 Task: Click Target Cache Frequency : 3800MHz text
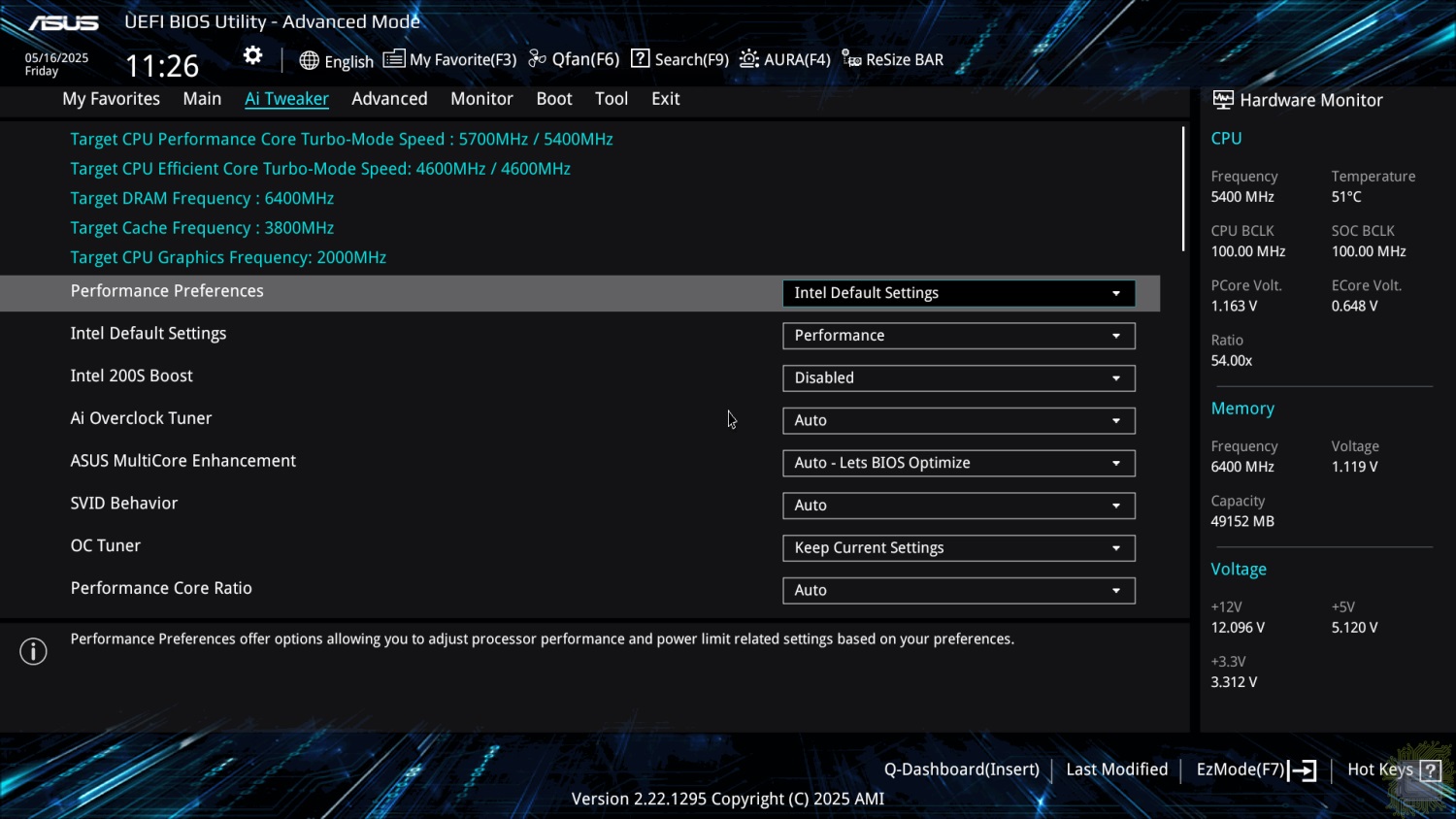click(202, 228)
